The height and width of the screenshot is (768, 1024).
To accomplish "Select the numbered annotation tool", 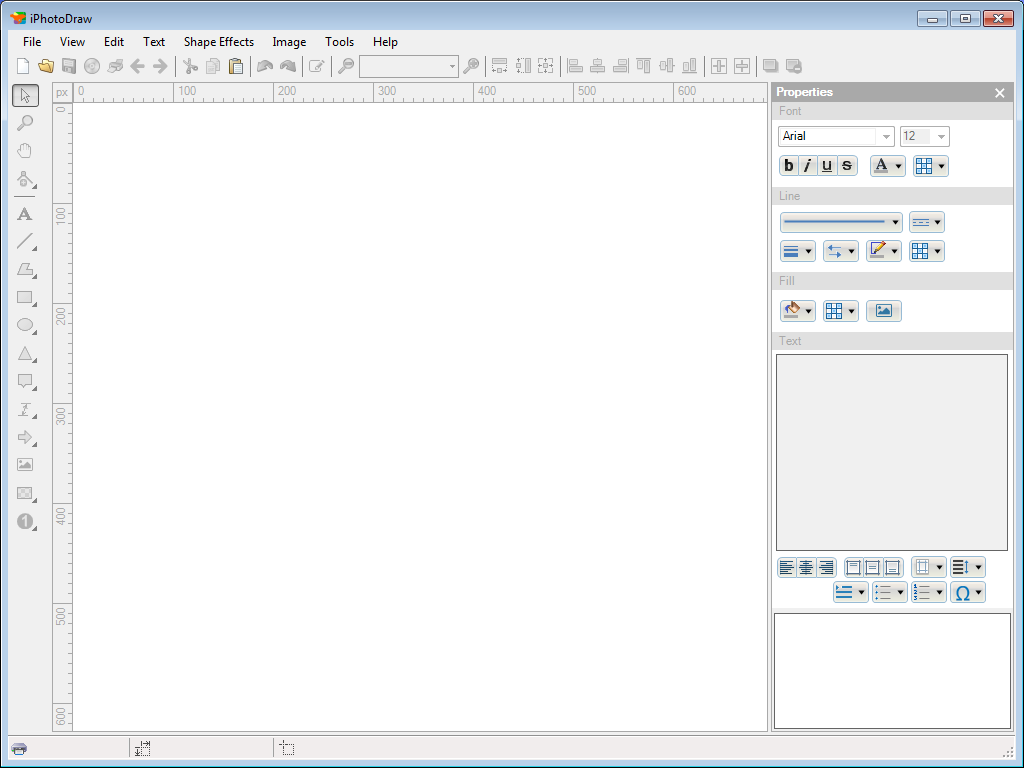I will [x=25, y=521].
